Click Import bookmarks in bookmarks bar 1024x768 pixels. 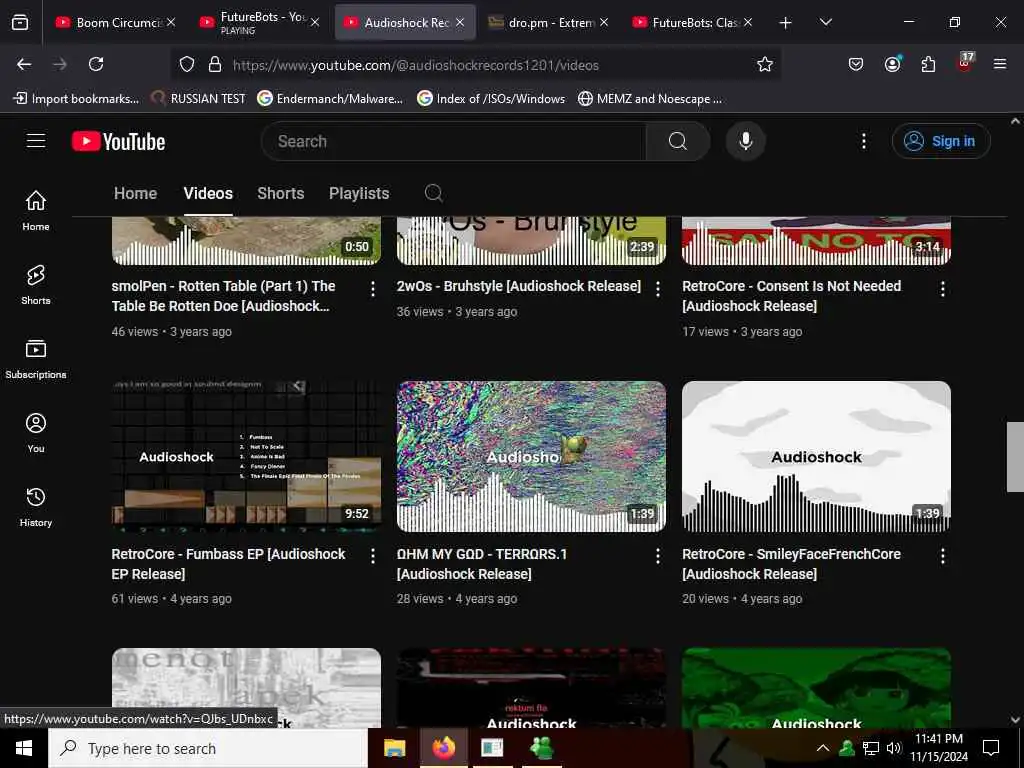[76, 99]
